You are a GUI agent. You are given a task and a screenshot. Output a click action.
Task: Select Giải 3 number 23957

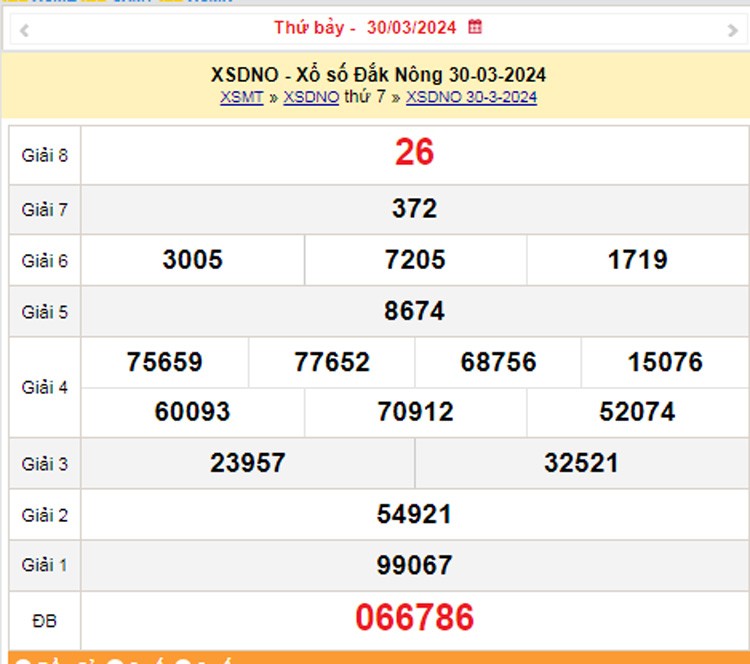248,463
